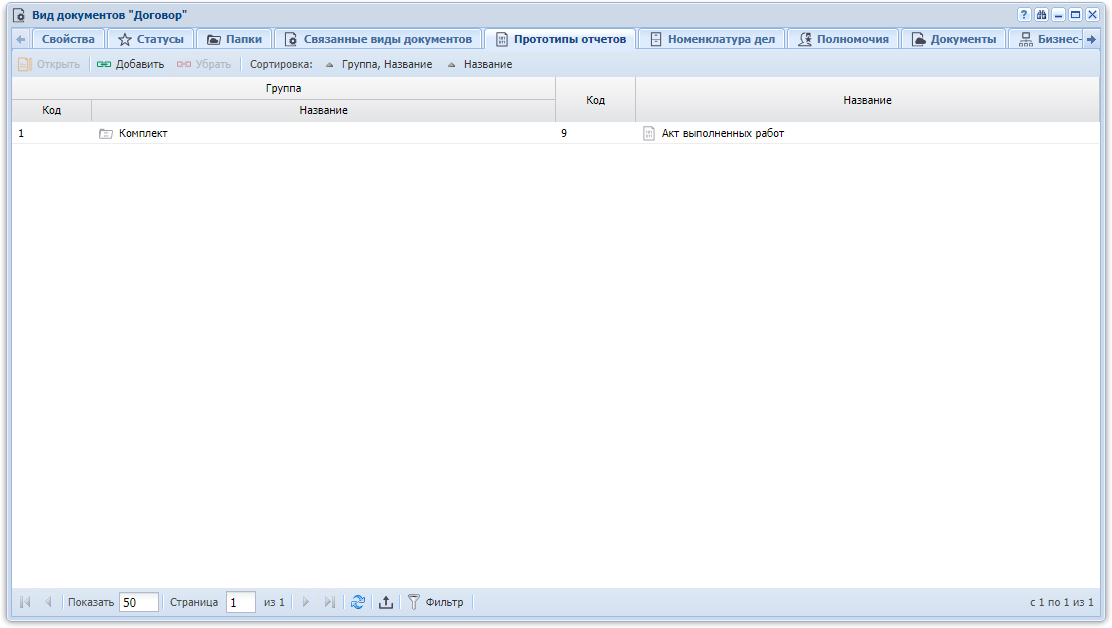Click the export upload icon
The image size is (1112, 628).
(386, 602)
